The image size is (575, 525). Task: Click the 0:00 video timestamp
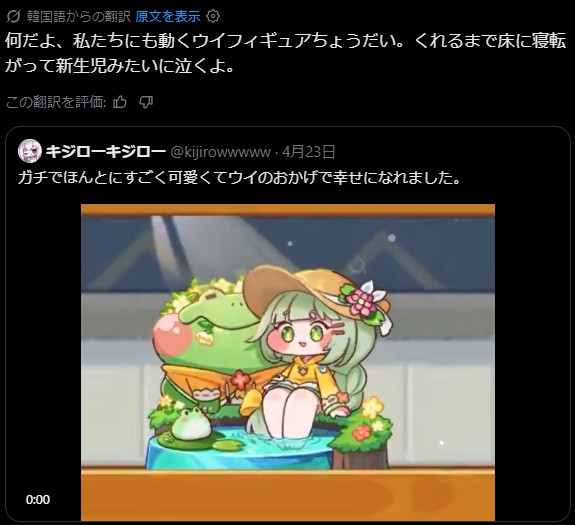click(38, 499)
